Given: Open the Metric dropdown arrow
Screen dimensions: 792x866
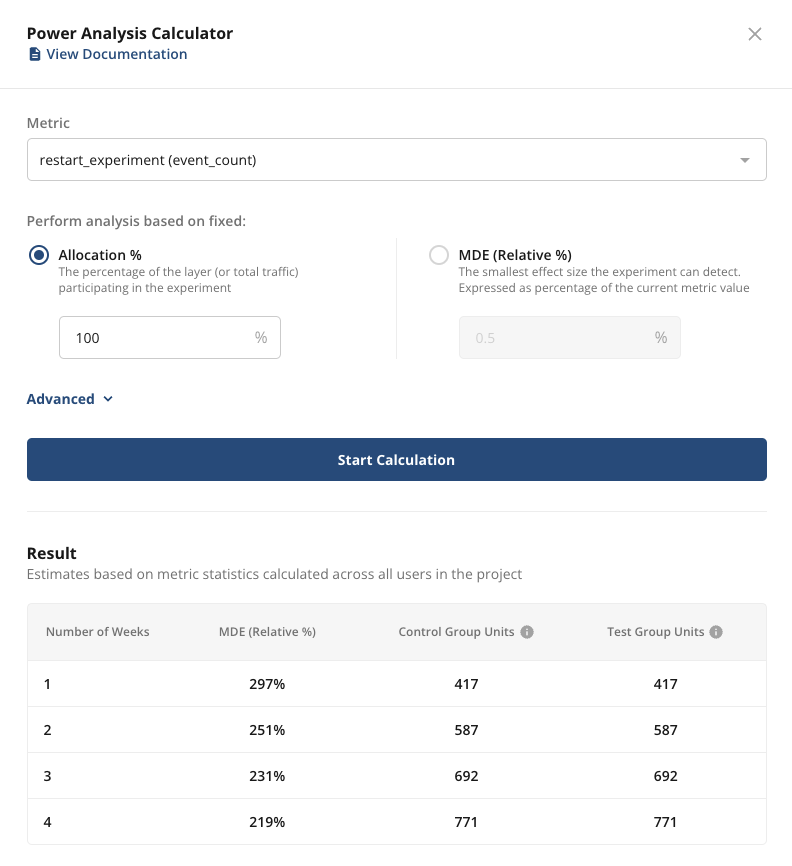Looking at the screenshot, I should point(744,160).
